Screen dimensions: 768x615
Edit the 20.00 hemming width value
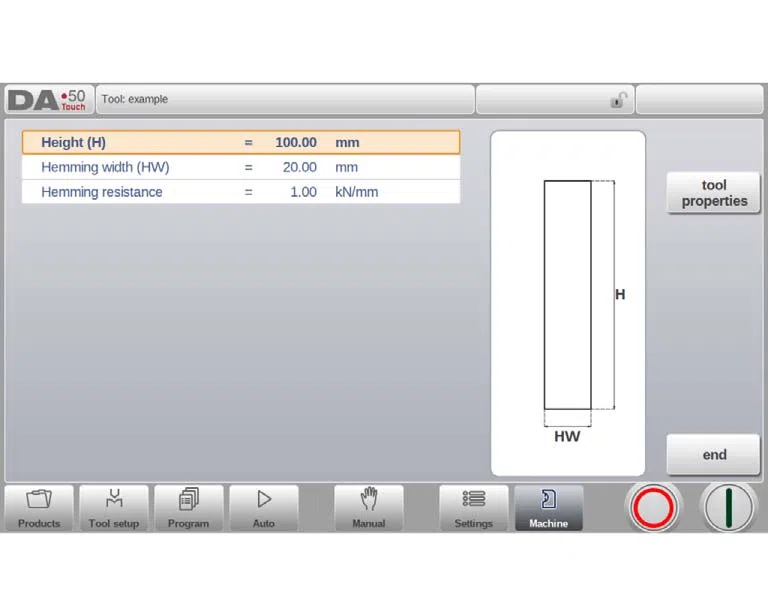click(x=299, y=167)
